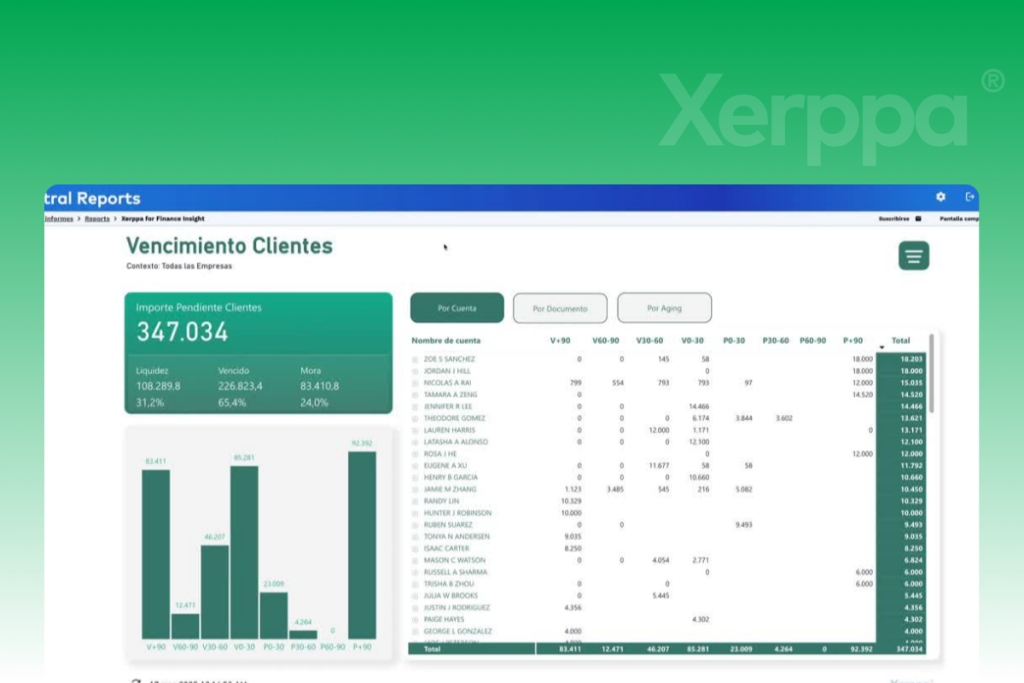Image resolution: width=1024 pixels, height=683 pixels.
Task: Expand the ROSA J HE row
Action: [x=415, y=454]
